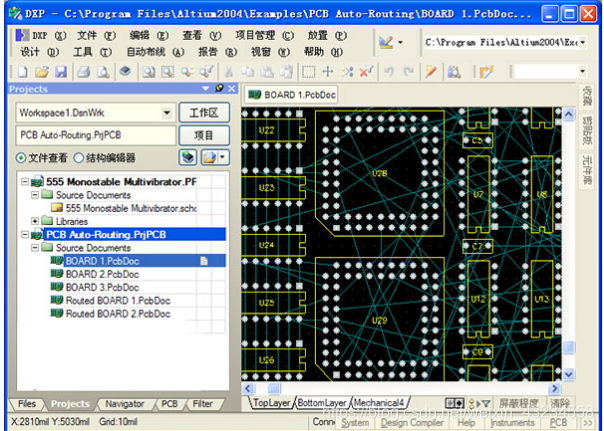Open the 自动布线 menu
This screenshot has width=604, height=431.
point(155,52)
